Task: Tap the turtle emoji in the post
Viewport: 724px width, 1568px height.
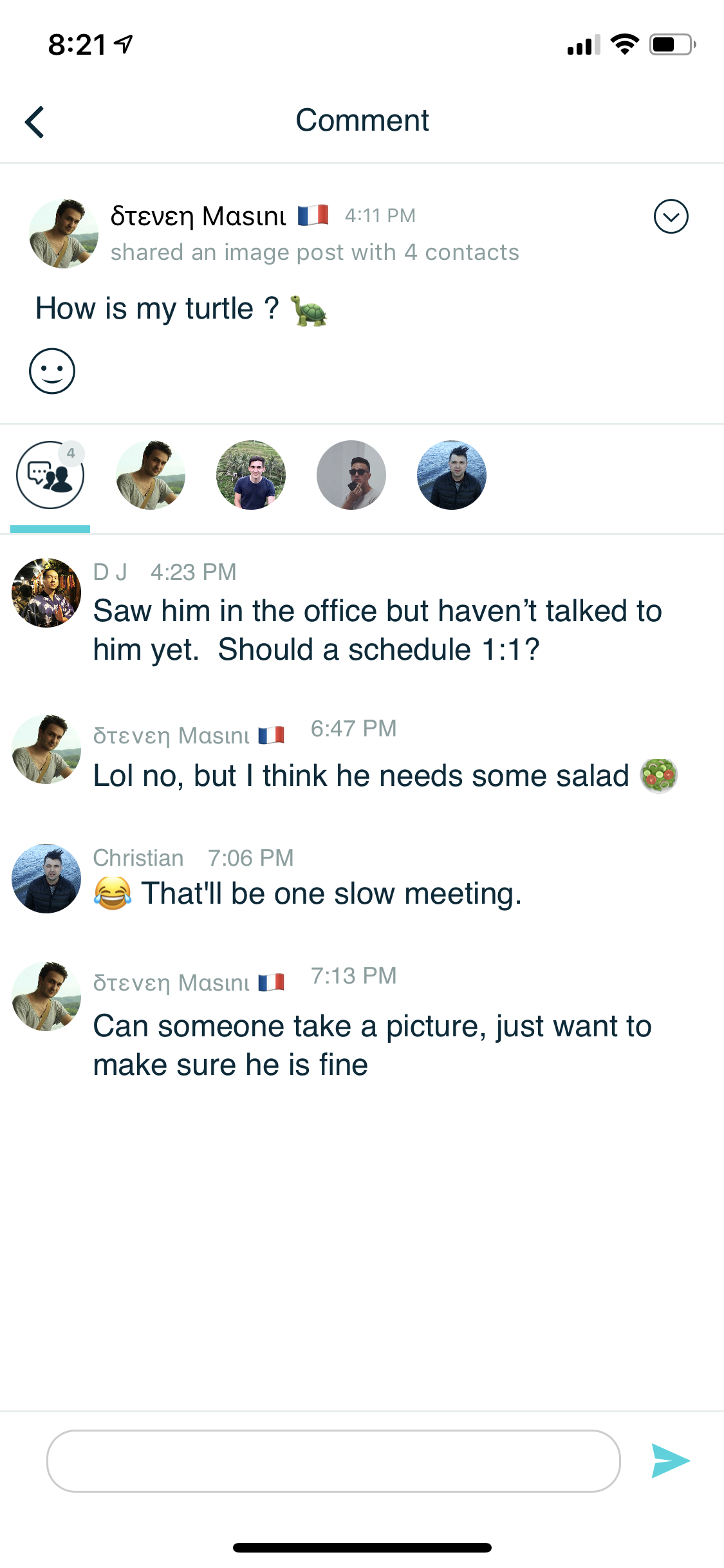Action: 309,310
